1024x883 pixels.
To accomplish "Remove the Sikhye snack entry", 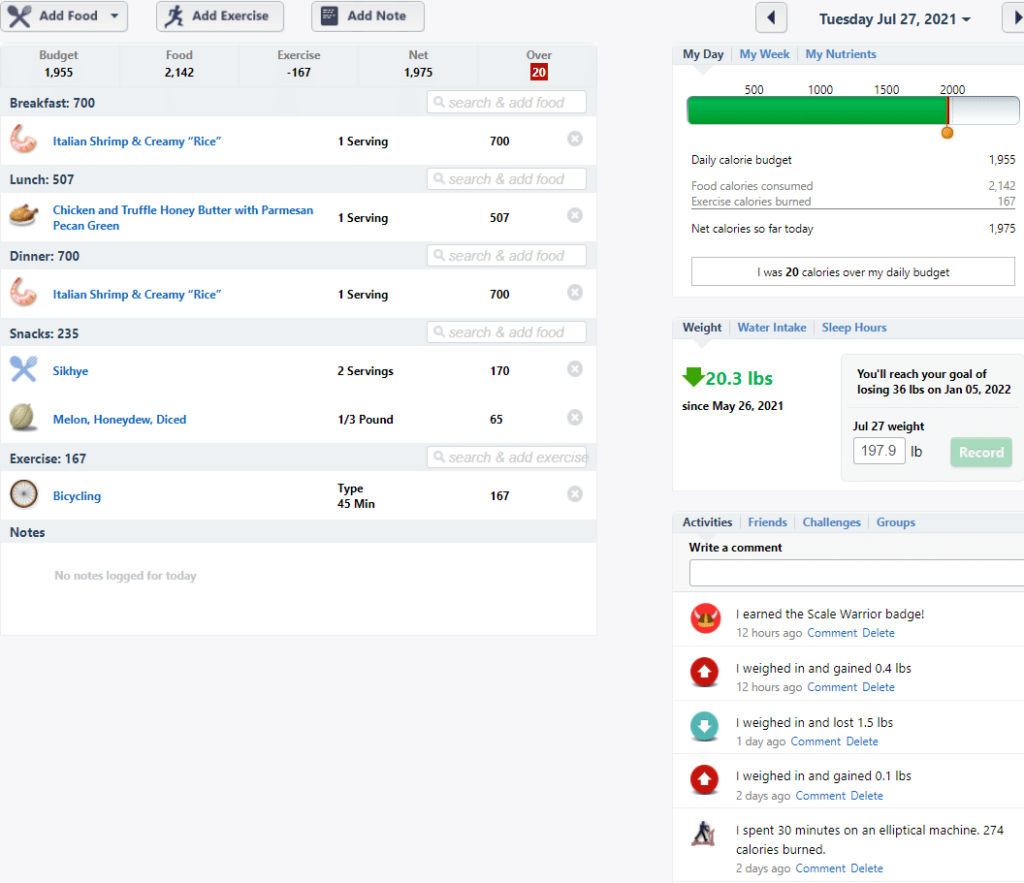I will pos(575,369).
